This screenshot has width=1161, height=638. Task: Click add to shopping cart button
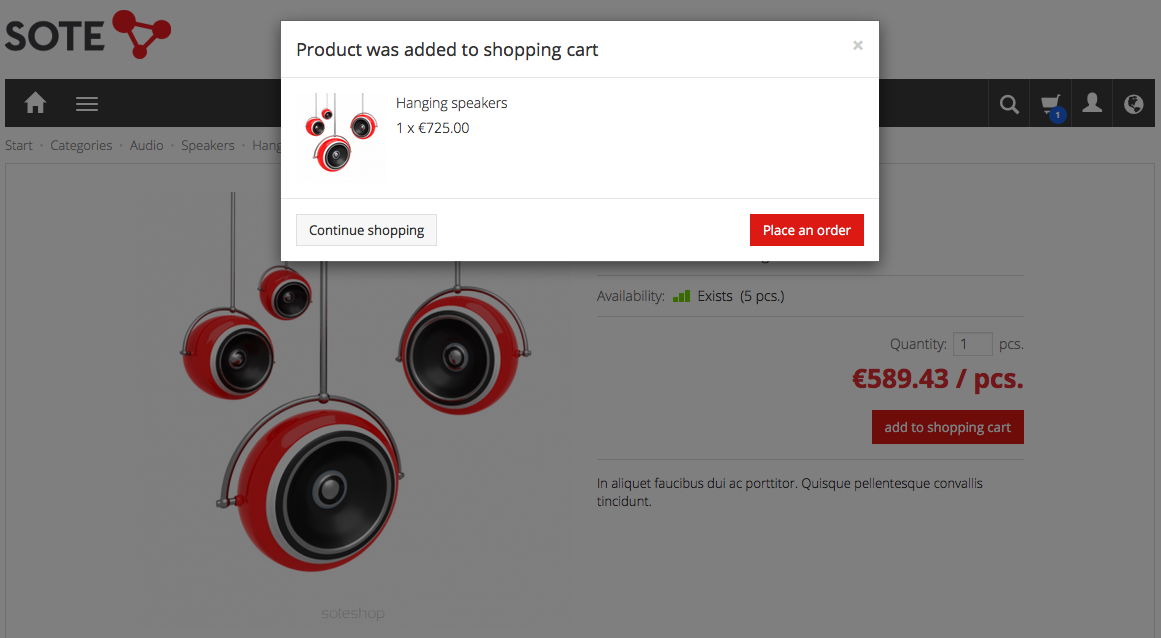[x=947, y=427]
